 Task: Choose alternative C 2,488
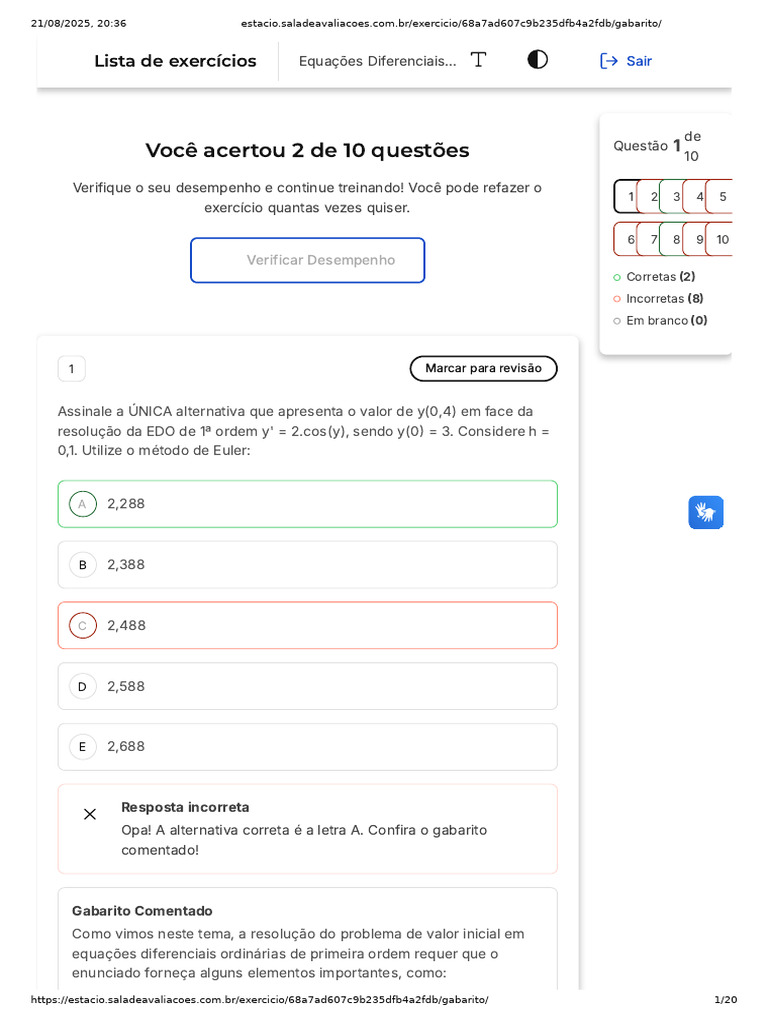click(x=307, y=626)
